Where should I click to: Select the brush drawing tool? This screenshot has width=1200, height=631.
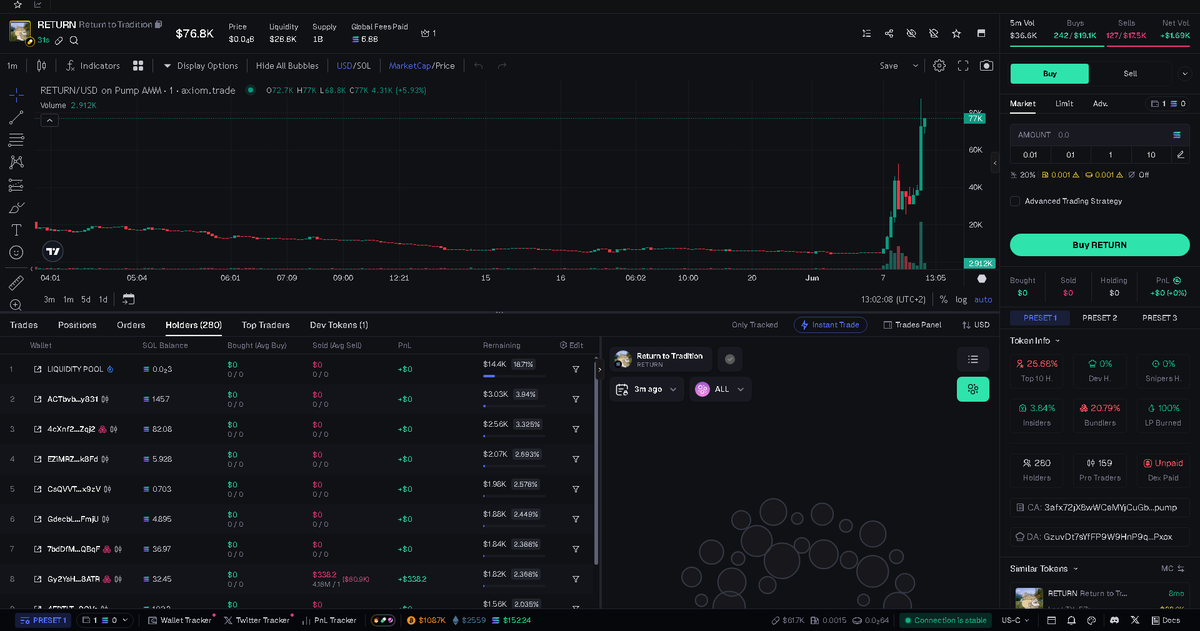coord(16,208)
